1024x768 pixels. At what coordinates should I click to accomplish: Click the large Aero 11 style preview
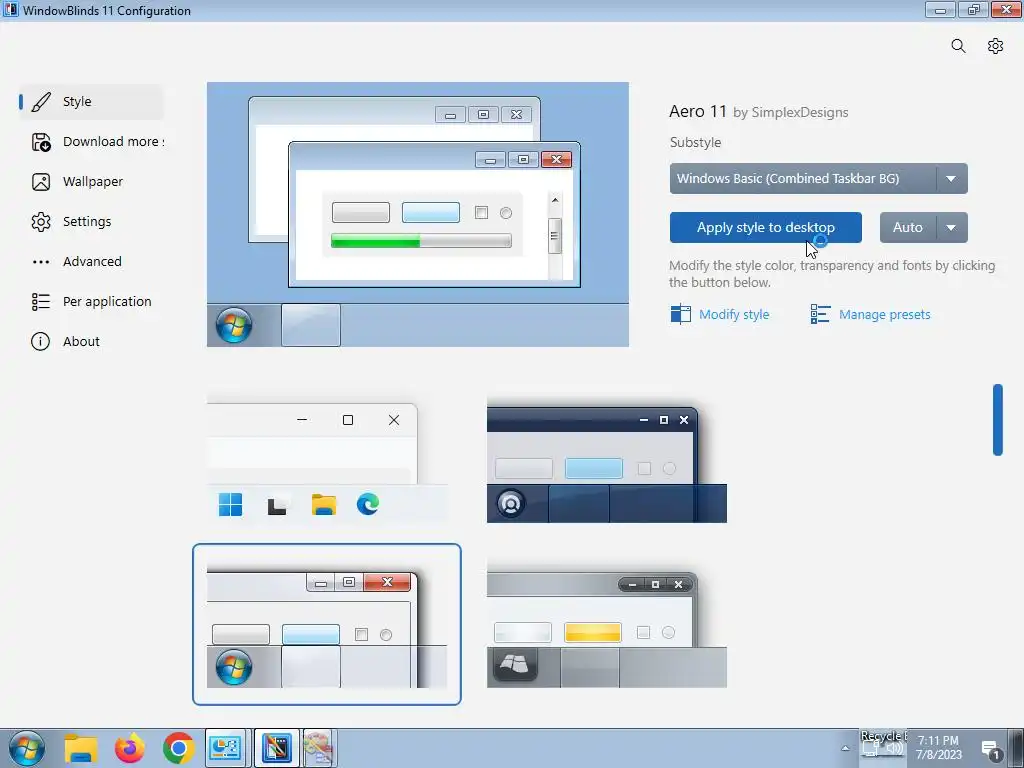point(418,214)
